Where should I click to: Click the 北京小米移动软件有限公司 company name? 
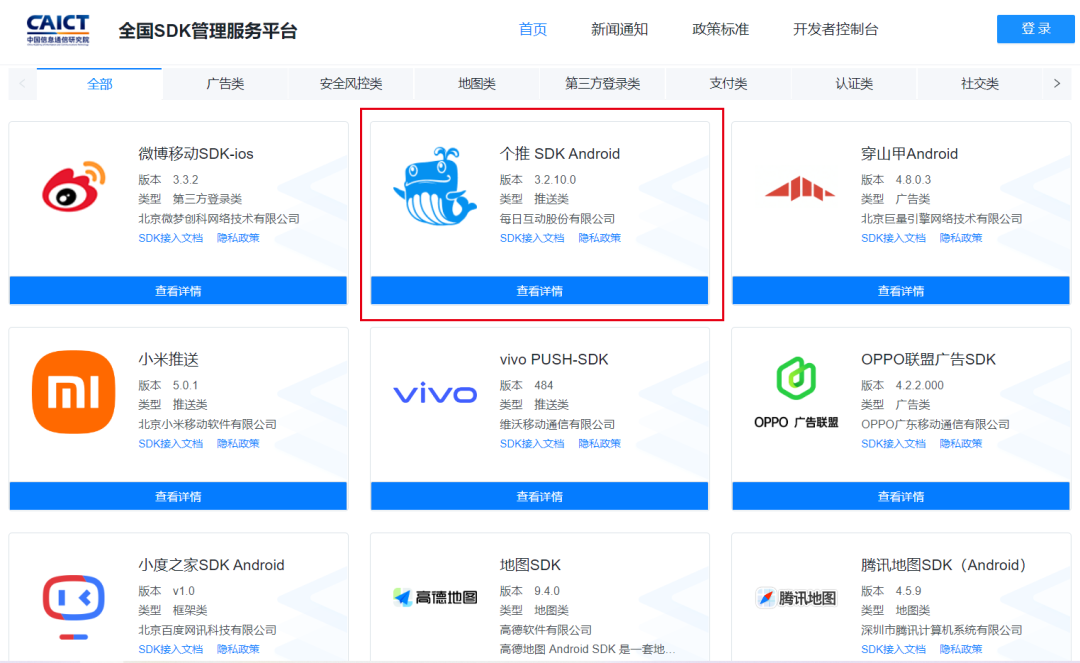(207, 425)
